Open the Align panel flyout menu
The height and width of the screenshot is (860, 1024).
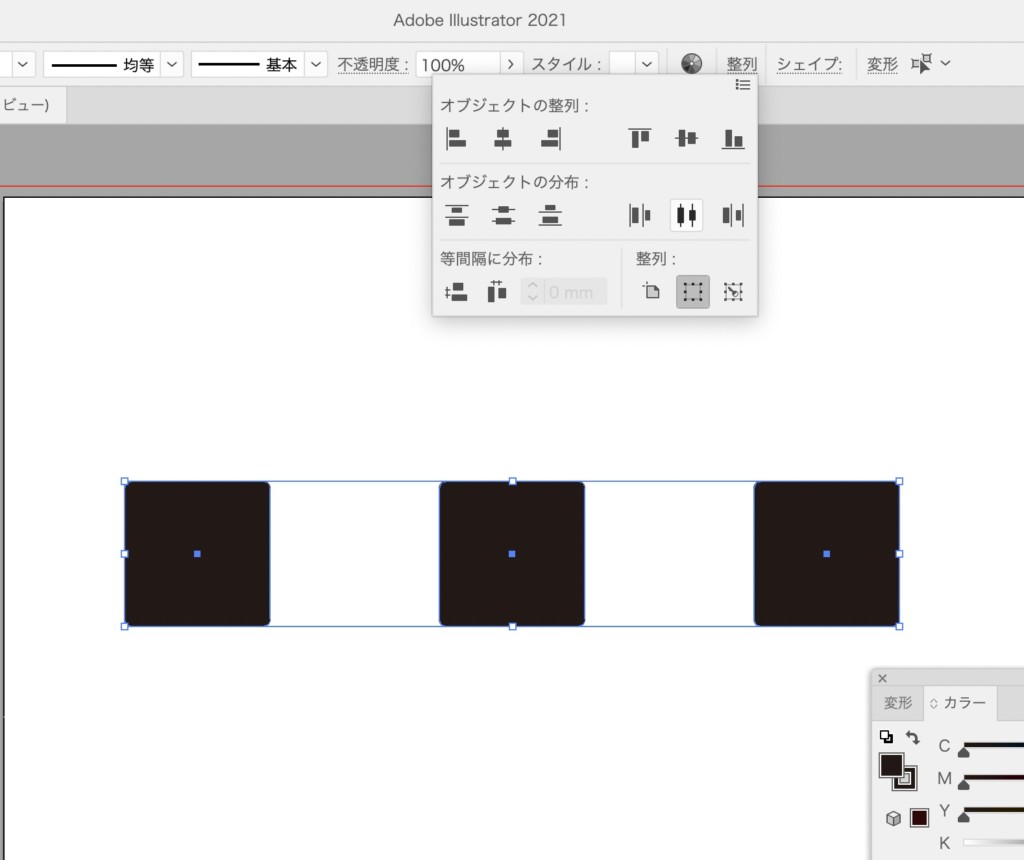[743, 85]
